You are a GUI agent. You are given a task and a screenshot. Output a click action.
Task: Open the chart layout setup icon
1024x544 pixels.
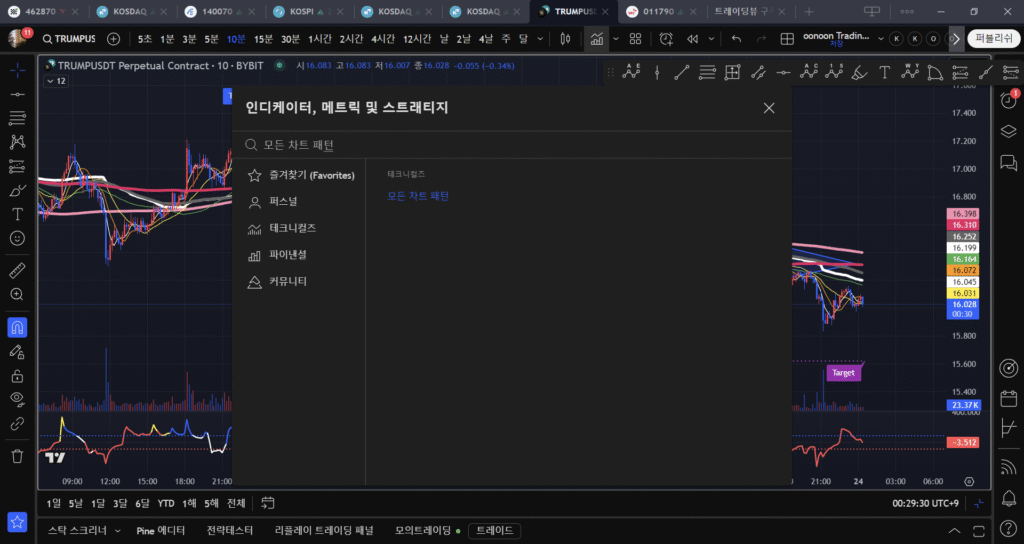pyautogui.click(x=787, y=39)
